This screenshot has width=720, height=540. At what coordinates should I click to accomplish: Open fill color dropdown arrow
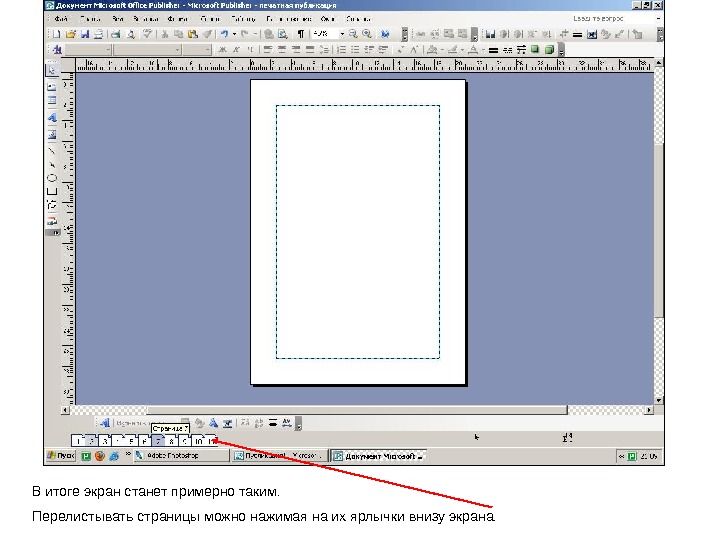(x=442, y=50)
